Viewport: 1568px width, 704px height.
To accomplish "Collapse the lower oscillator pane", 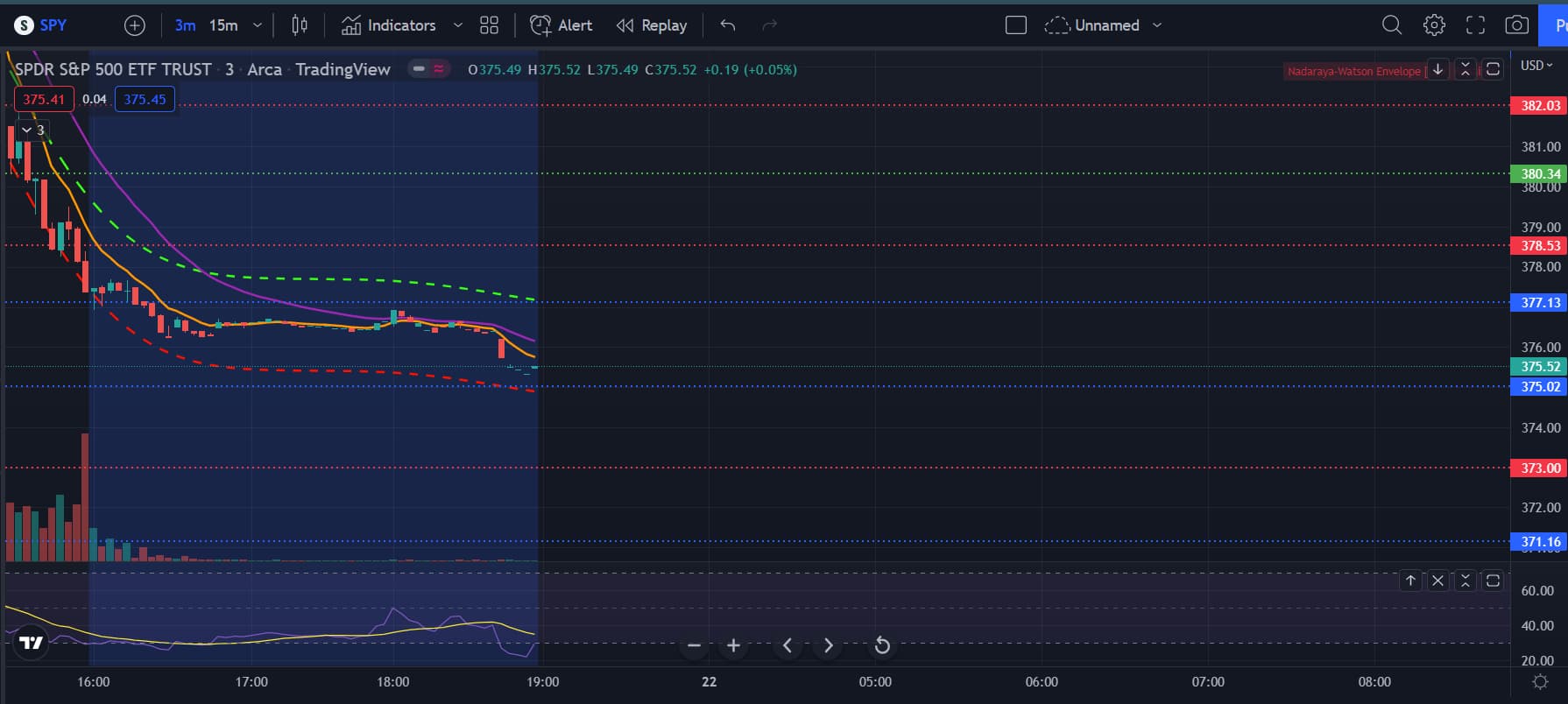I will click(x=1466, y=581).
